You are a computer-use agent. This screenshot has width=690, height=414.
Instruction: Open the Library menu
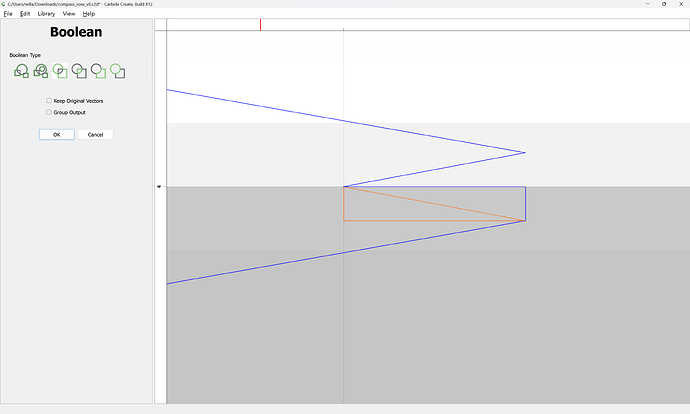46,14
